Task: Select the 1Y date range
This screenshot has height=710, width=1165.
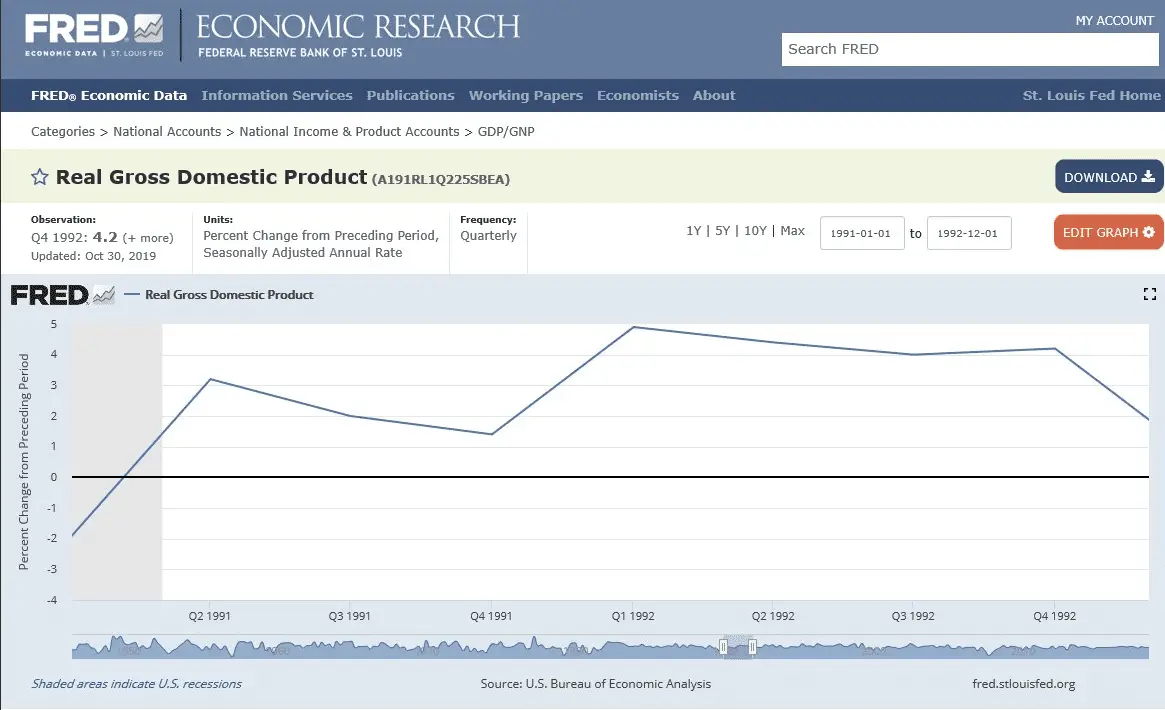Action: [693, 231]
